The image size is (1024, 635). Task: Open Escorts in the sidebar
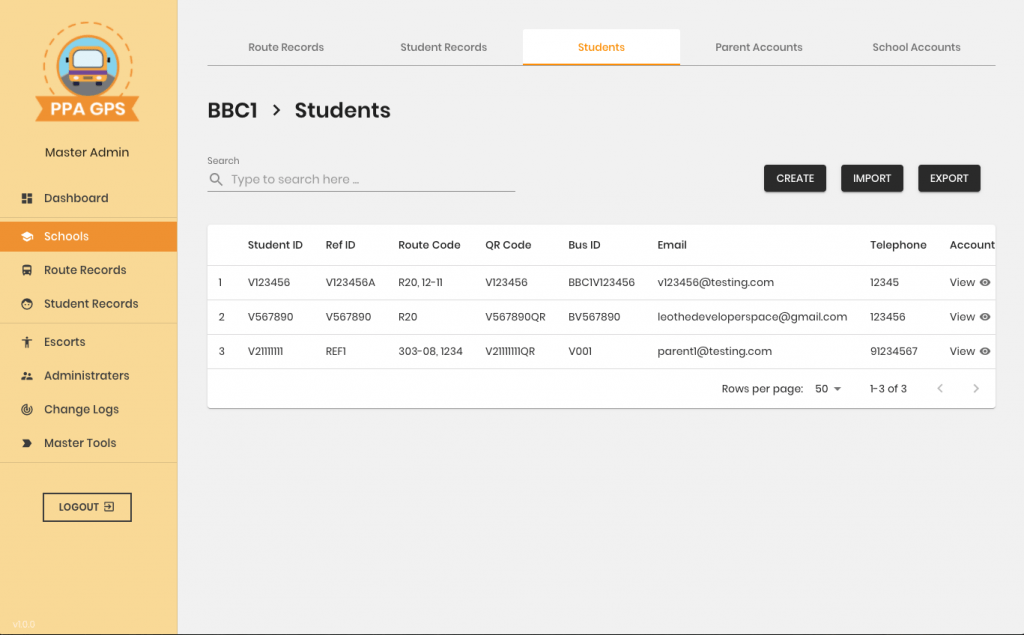88,342
